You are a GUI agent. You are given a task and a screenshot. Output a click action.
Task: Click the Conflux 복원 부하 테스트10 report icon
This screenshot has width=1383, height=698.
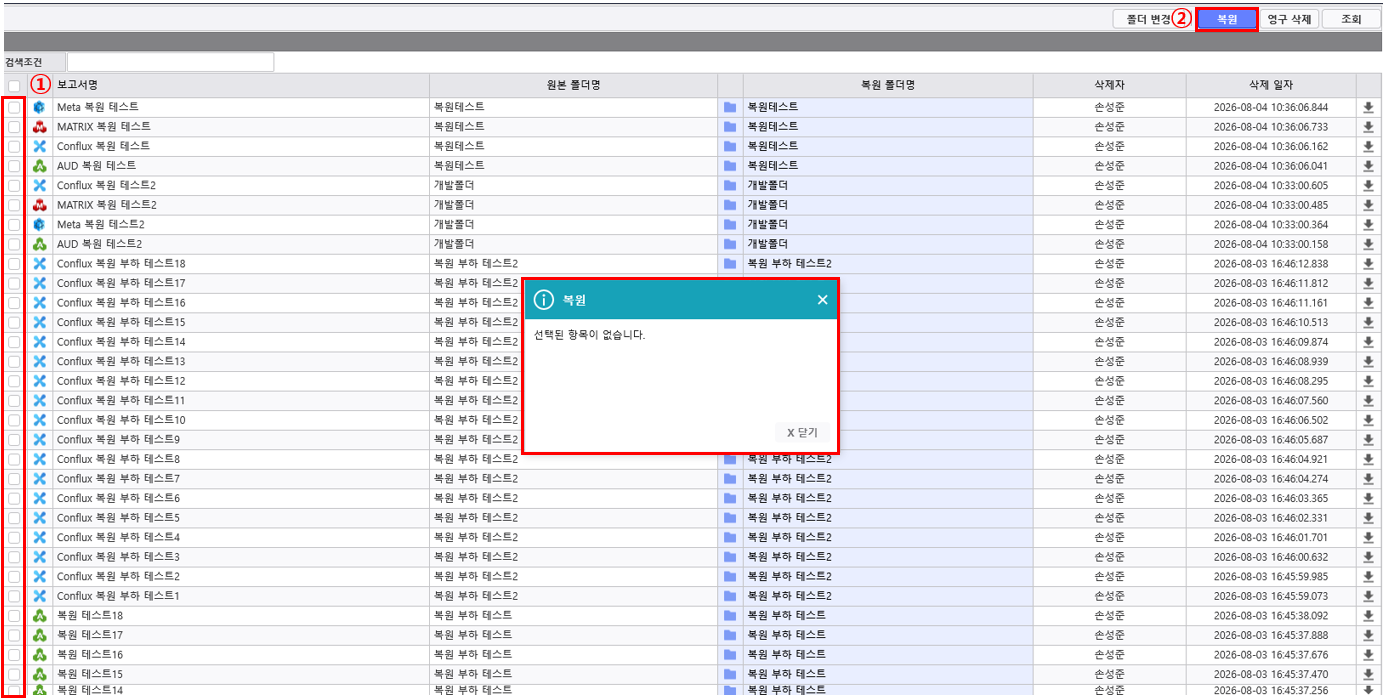click(40, 420)
